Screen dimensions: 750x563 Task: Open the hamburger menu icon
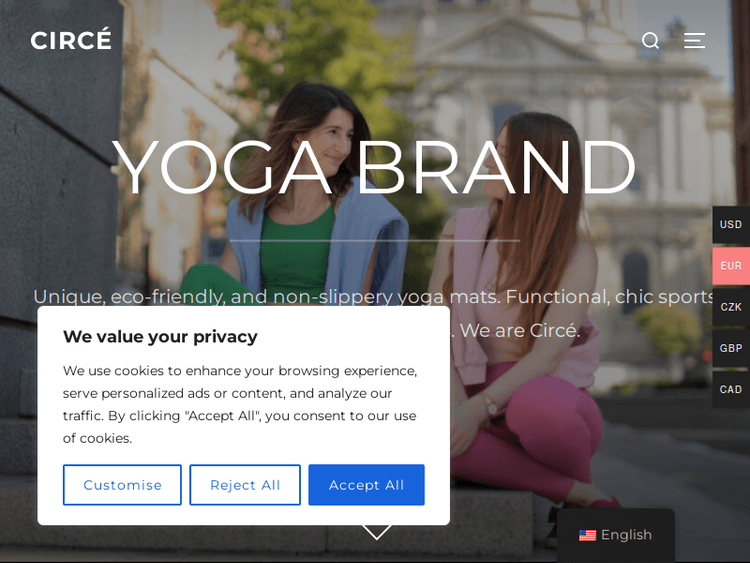(694, 41)
